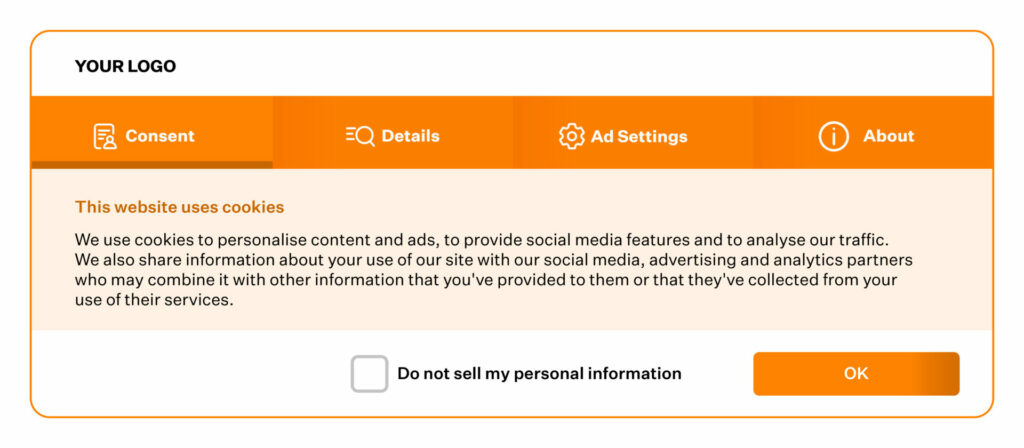Show the About tab label
The image size is (1024, 448).
pyautogui.click(x=889, y=136)
